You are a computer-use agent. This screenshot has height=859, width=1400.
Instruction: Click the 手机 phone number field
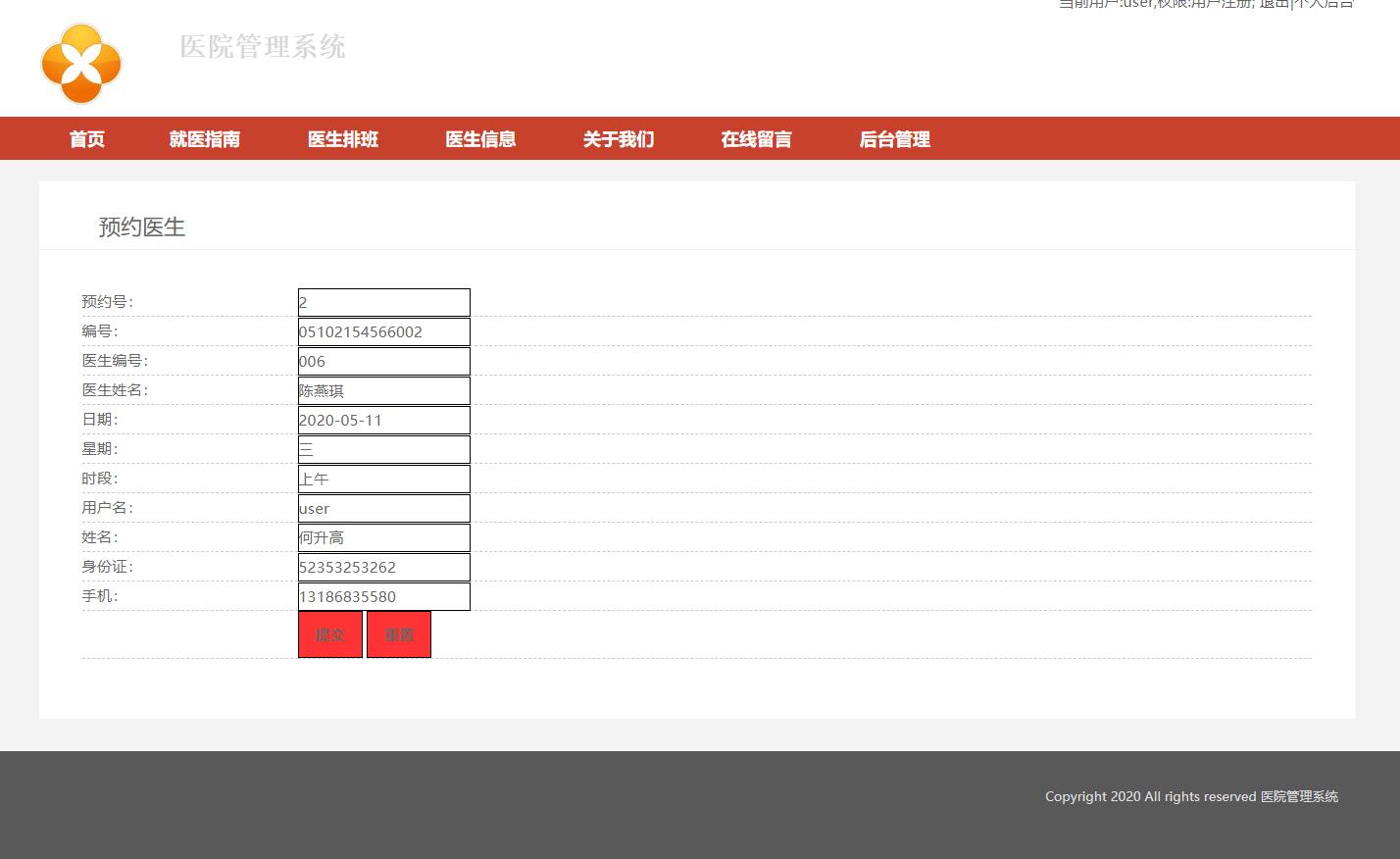(x=383, y=595)
